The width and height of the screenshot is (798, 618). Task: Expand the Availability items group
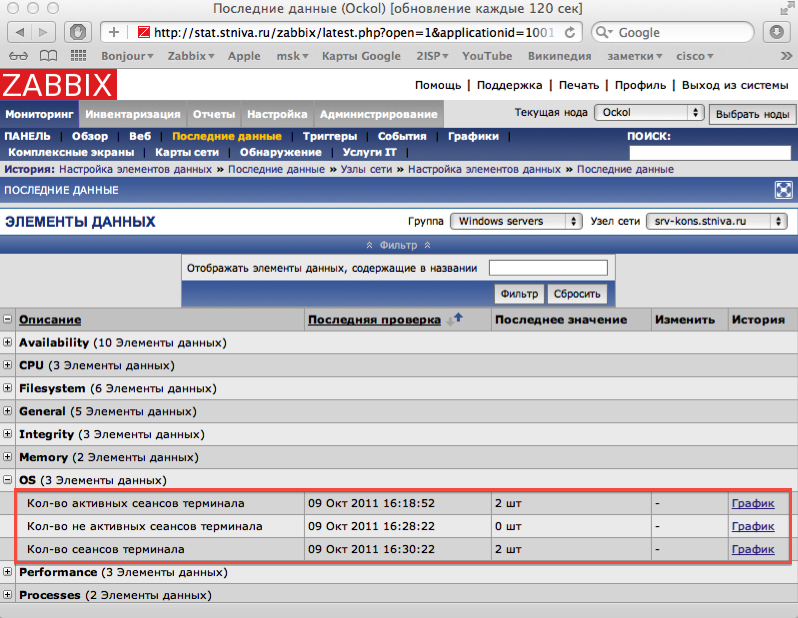[8, 343]
